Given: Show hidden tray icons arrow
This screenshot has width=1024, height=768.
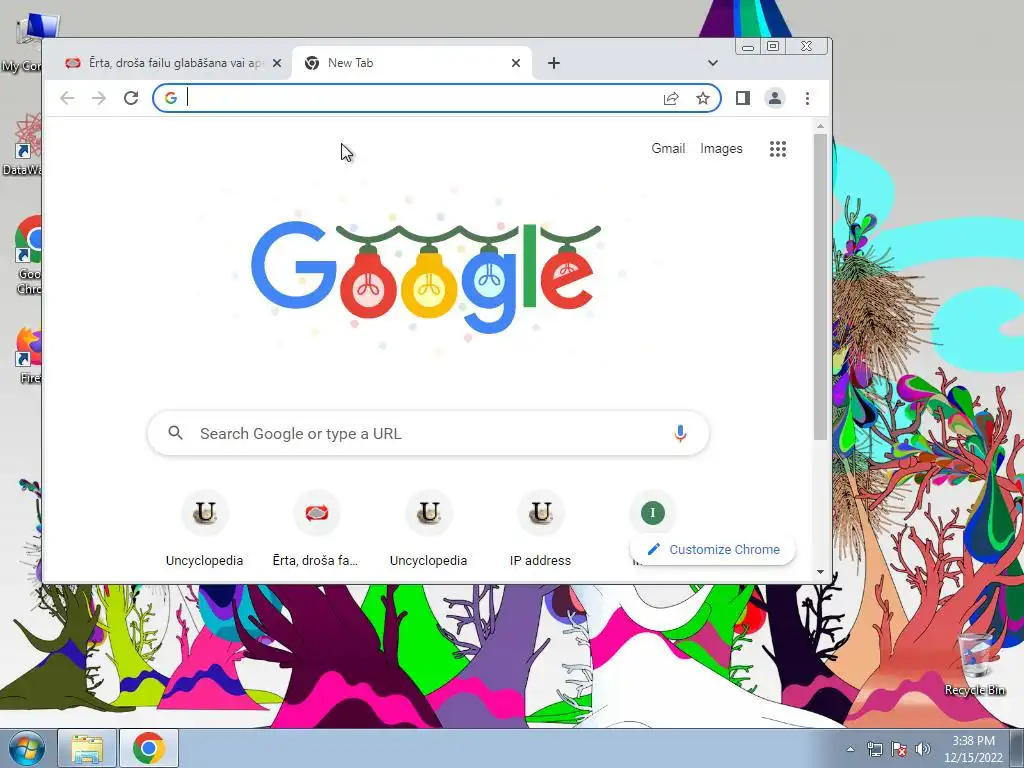Looking at the screenshot, I should point(850,749).
